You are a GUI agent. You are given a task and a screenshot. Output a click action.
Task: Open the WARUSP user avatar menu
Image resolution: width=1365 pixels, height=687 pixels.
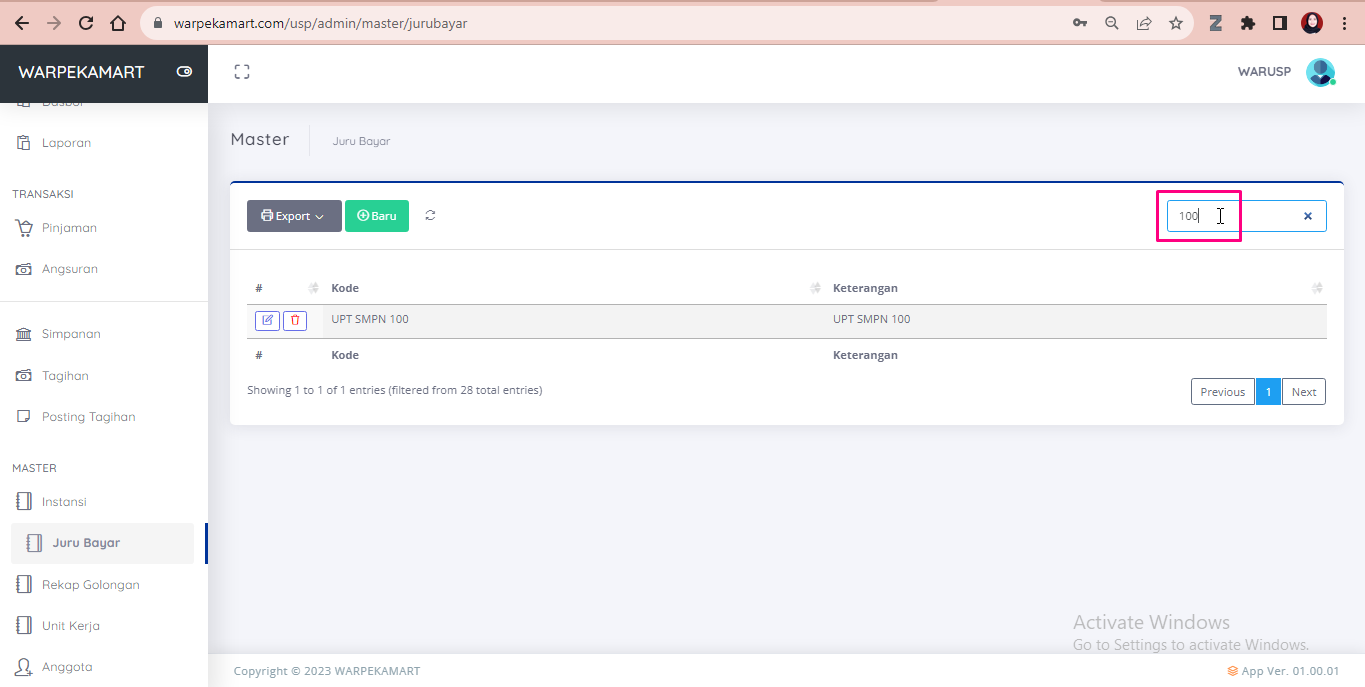coord(1321,72)
